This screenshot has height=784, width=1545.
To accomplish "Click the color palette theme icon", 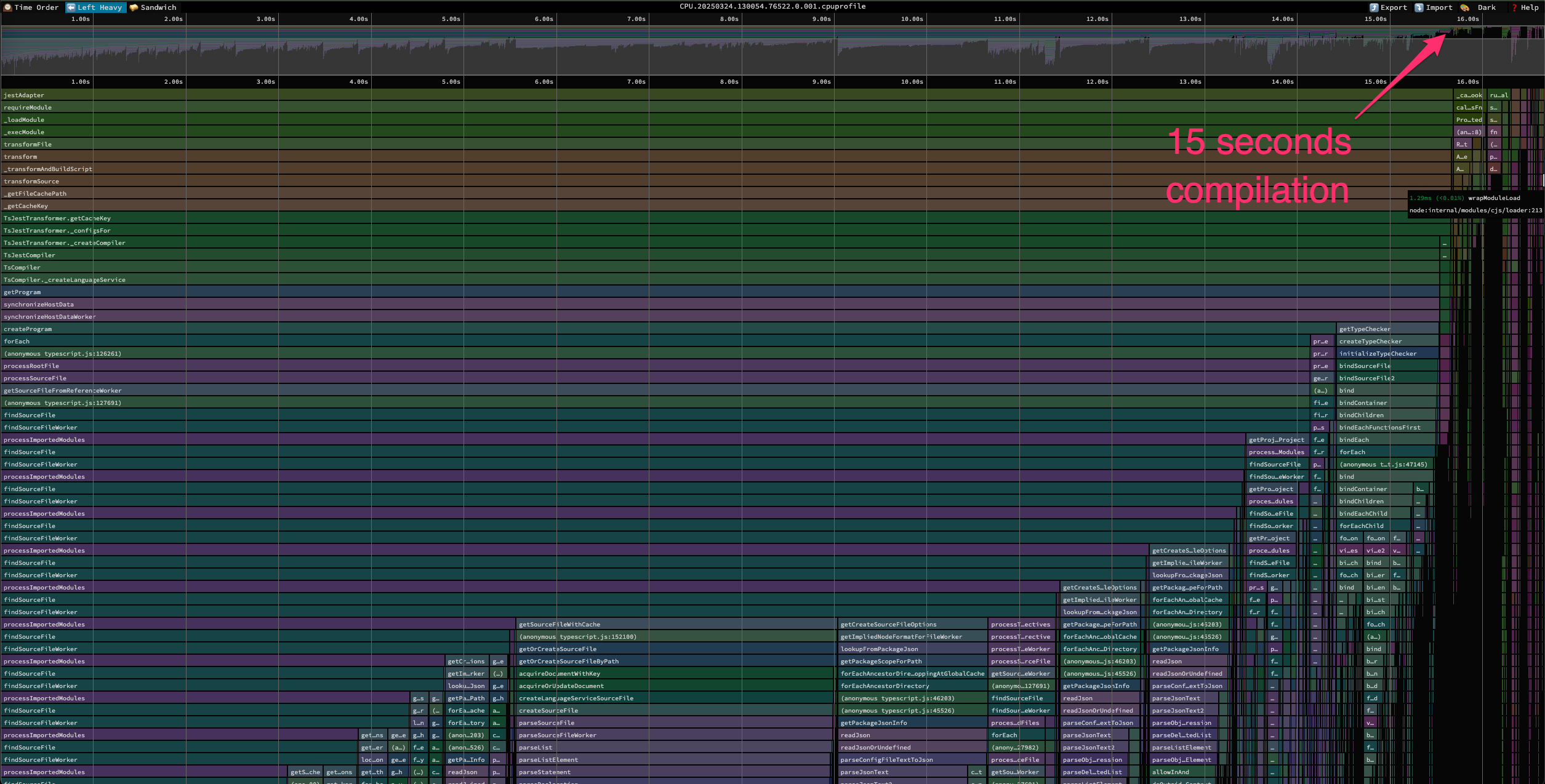I will (x=1465, y=7).
